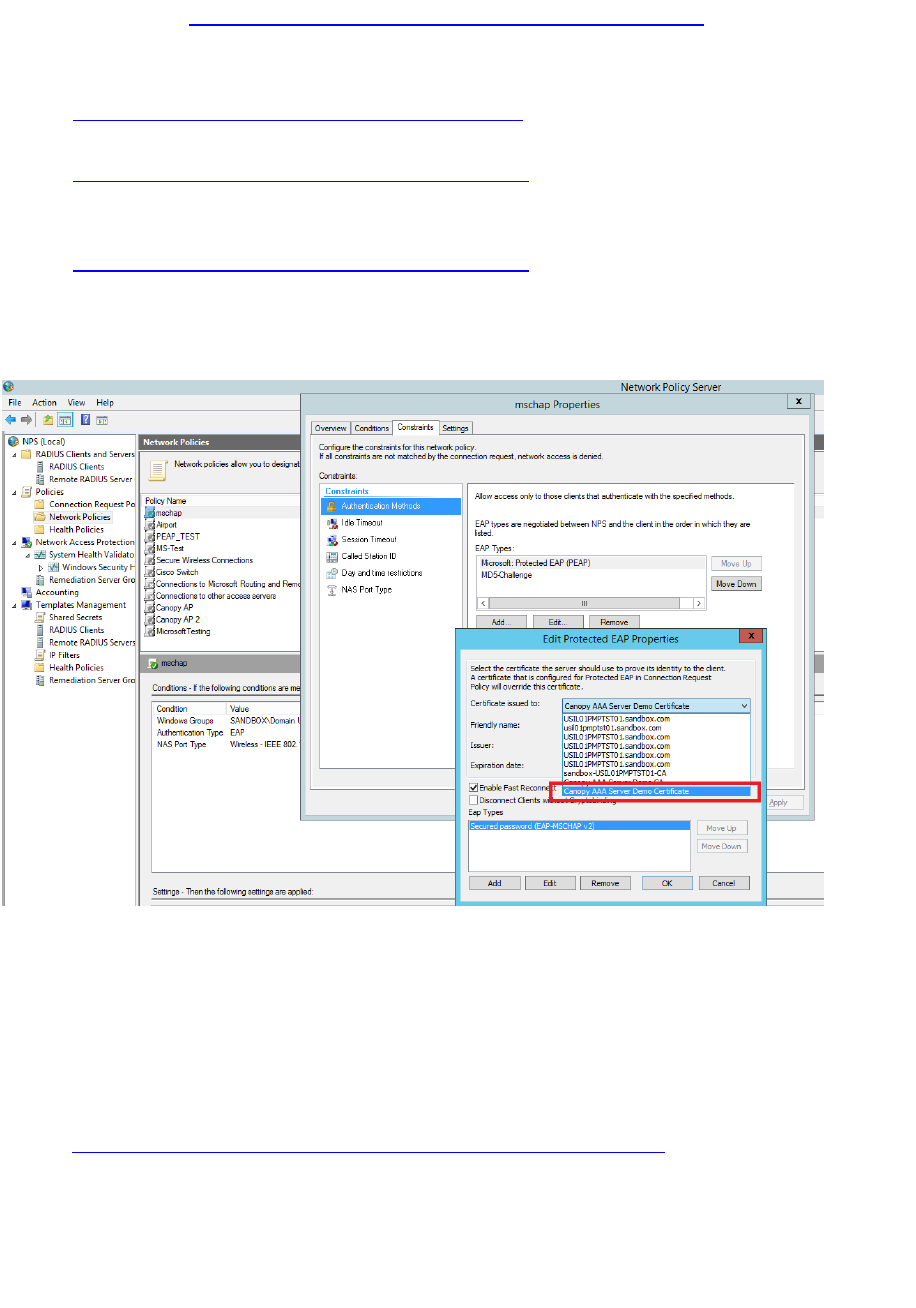Screen dimensions: 916x1308
Task: Select Shared Secrets under Templates Management
Action: [75, 617]
